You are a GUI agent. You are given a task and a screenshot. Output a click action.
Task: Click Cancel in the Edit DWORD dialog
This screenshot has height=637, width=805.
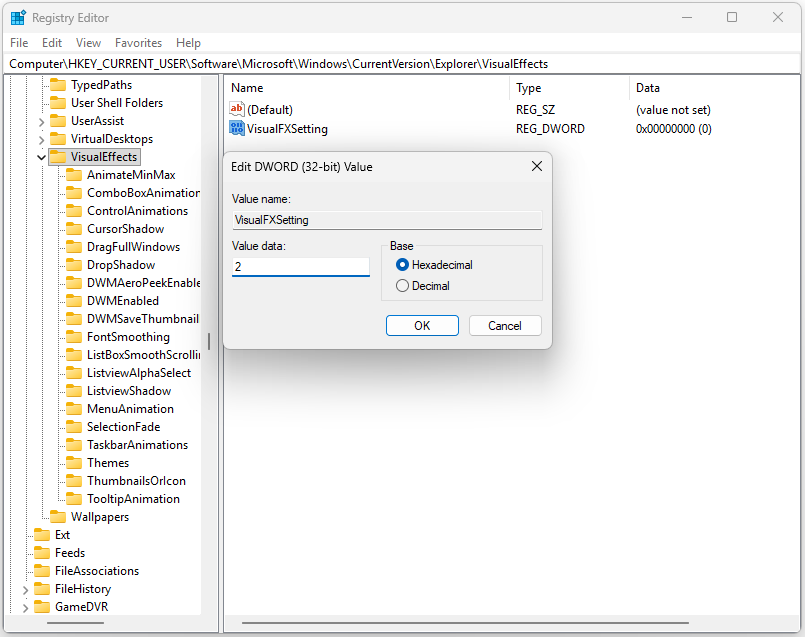point(505,325)
